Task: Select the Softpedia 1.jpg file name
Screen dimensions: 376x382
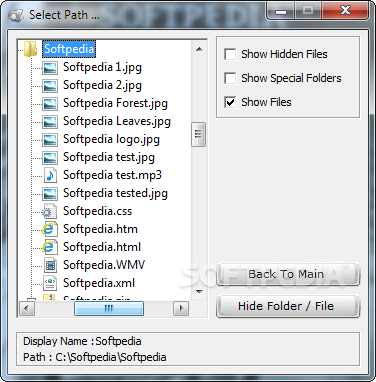Action: coord(102,68)
